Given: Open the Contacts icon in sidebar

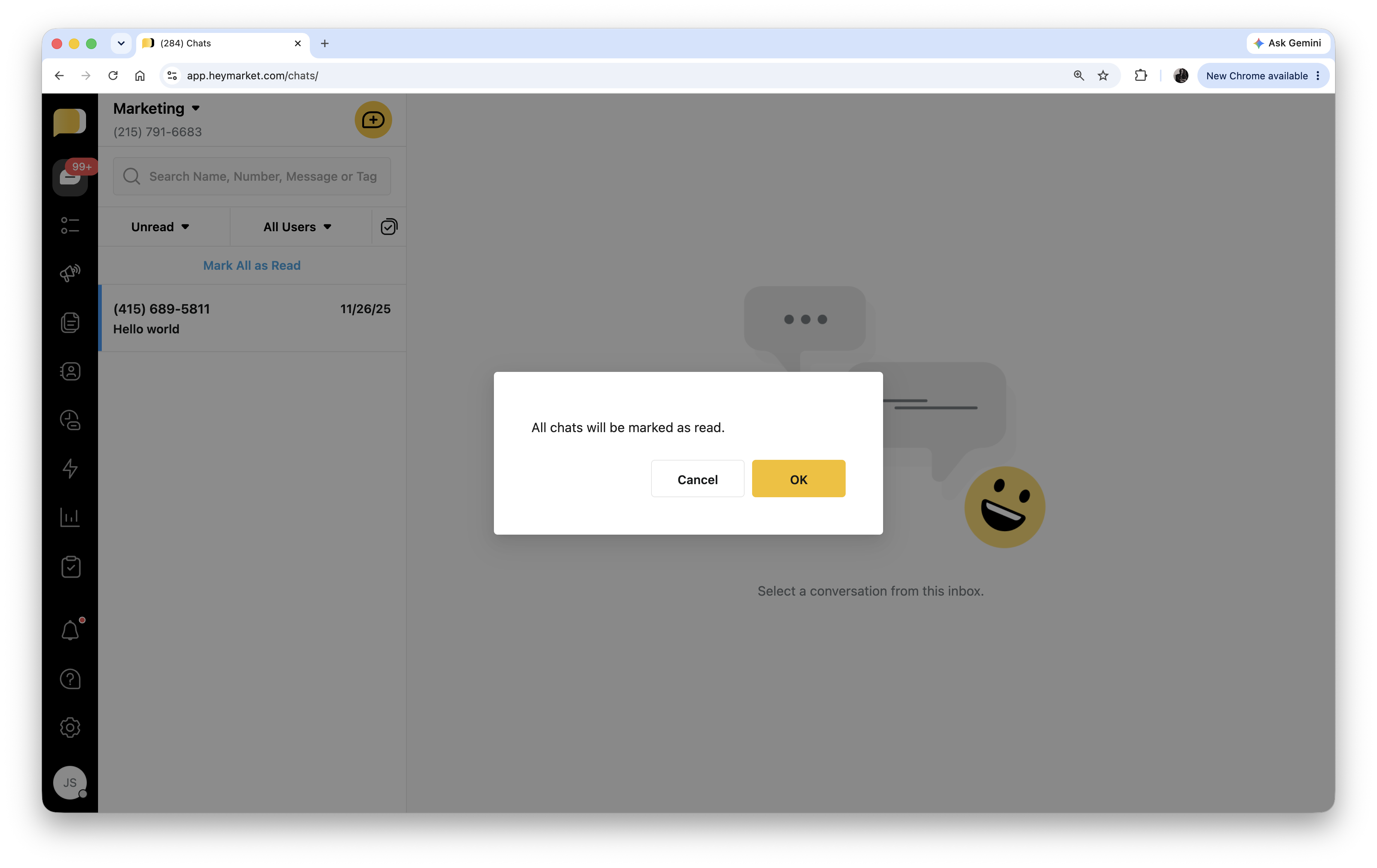Looking at the screenshot, I should coord(70,372).
